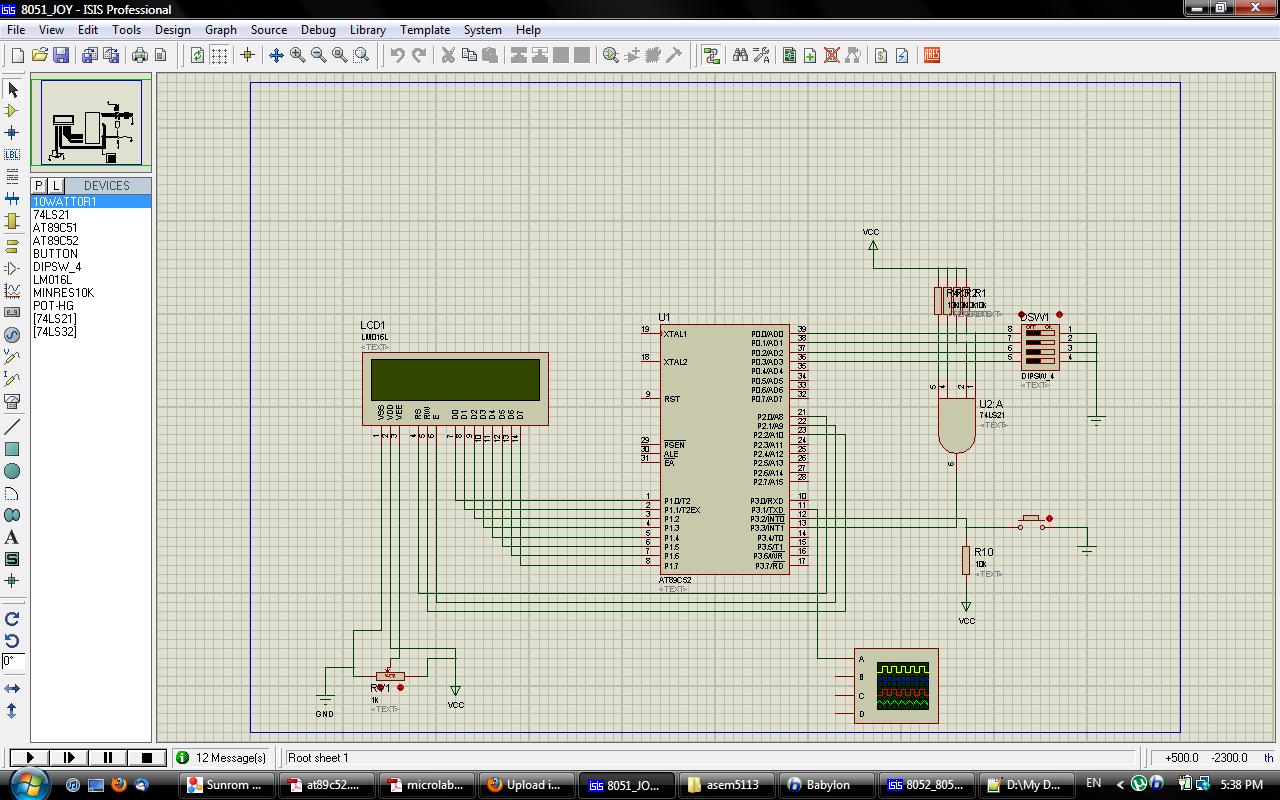Click the P pick devices button
Image resolution: width=1280 pixels, height=800 pixels.
(39, 186)
